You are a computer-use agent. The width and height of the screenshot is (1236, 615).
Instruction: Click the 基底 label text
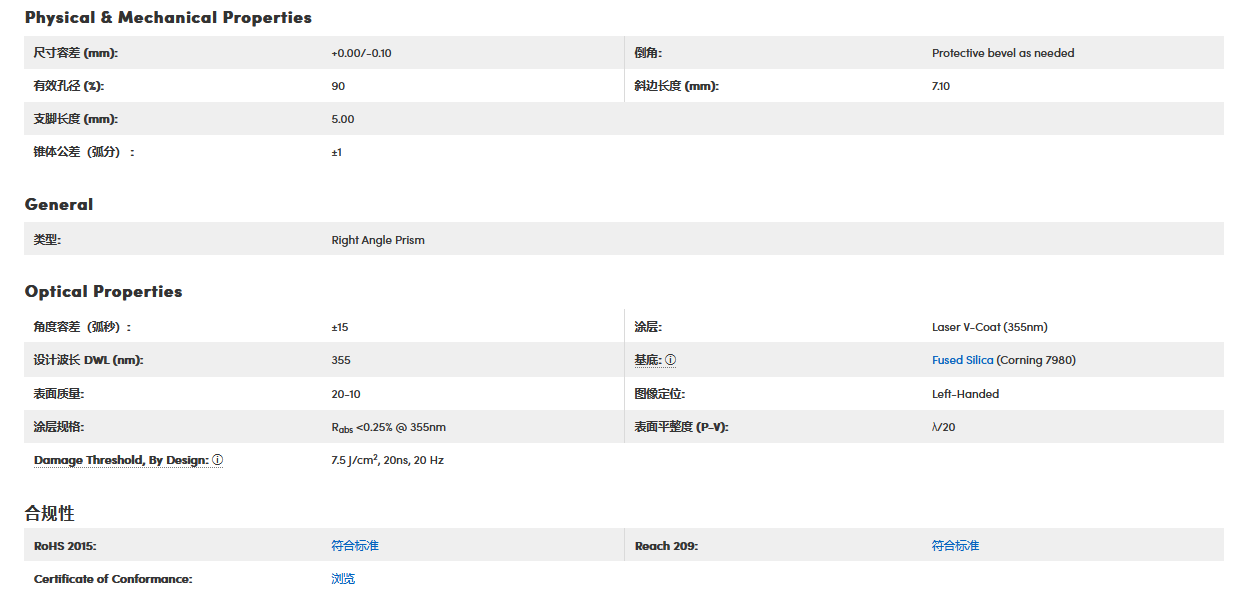pos(647,360)
